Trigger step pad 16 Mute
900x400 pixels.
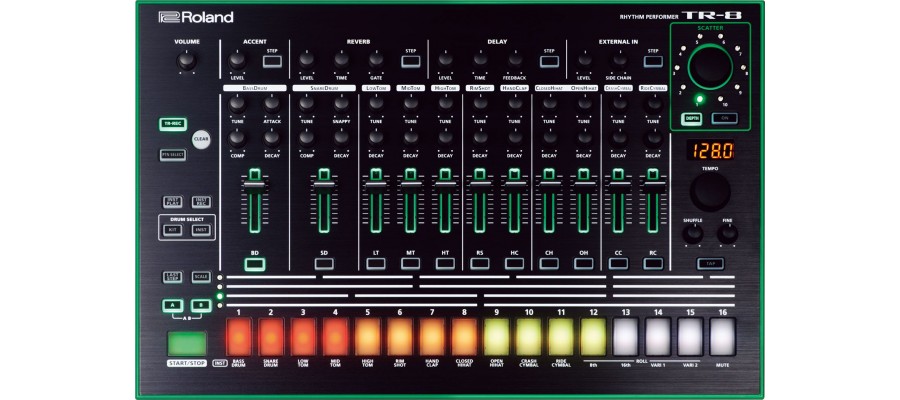coord(723,337)
